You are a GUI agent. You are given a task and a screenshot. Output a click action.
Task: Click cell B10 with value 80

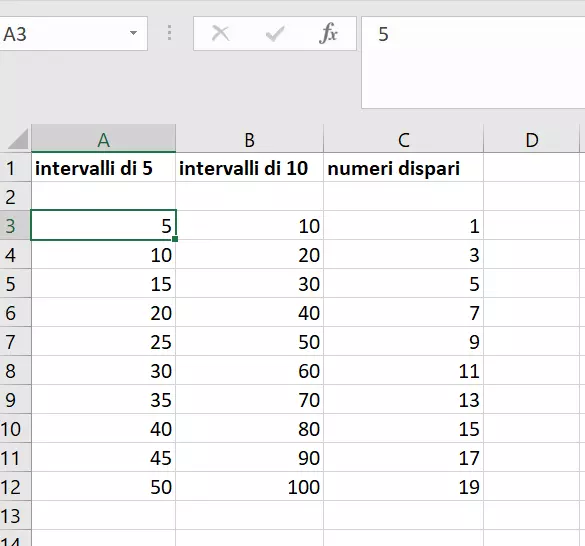tap(249, 428)
